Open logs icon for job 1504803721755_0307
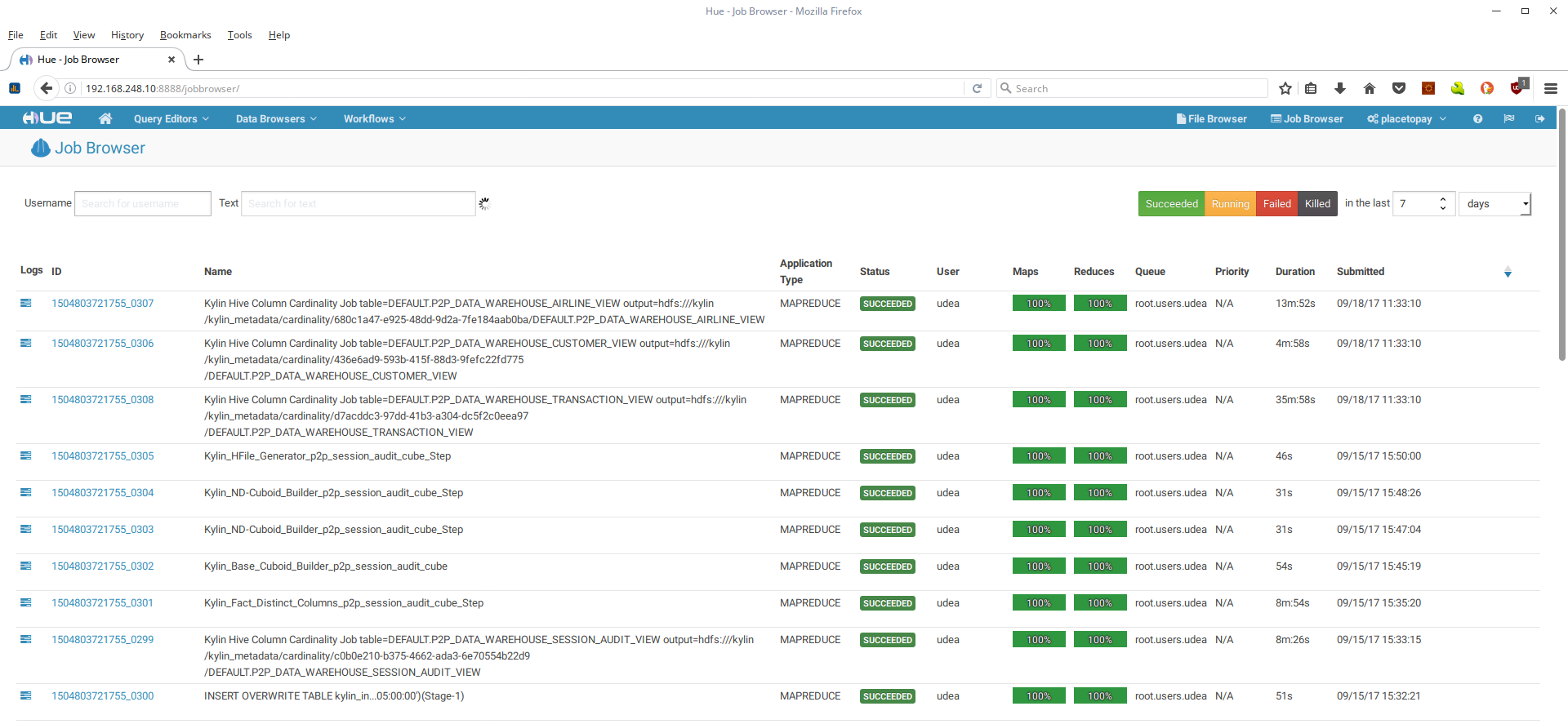Screen dimensions: 1568x724 click(26, 303)
